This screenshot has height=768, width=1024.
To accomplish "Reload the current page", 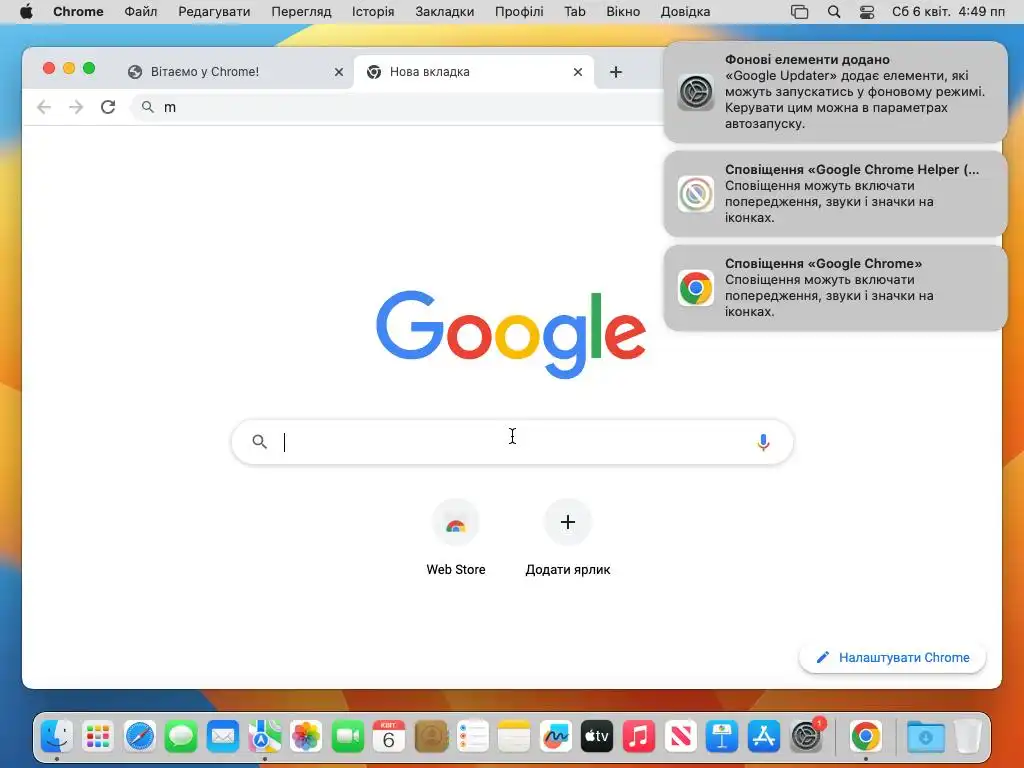I will [108, 107].
